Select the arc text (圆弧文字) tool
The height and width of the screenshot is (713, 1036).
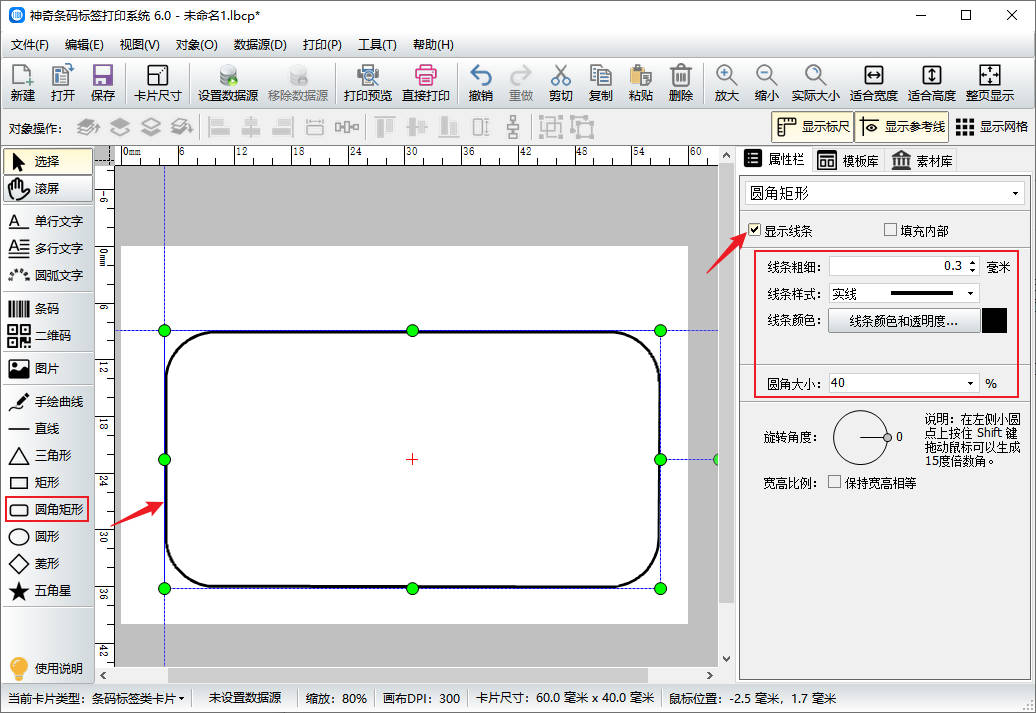pos(47,275)
